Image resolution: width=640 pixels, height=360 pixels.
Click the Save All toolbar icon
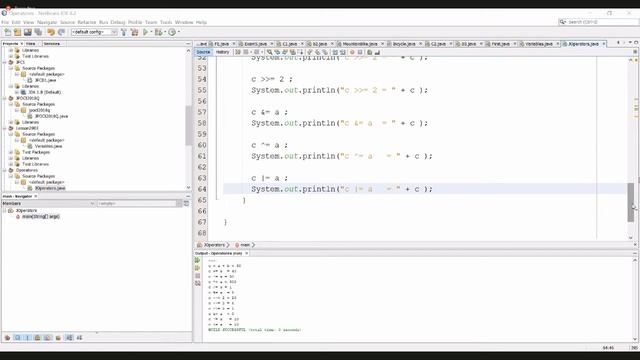[x=38, y=32]
